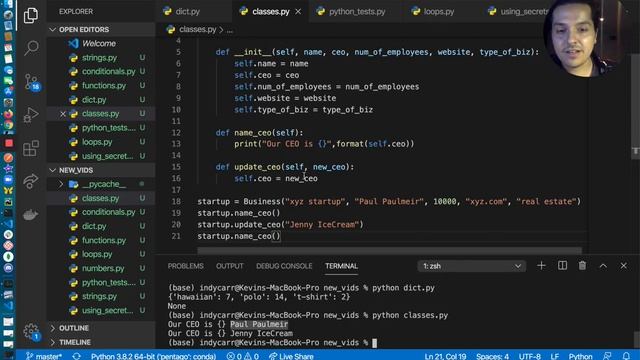Collapse the Open Editors section
640x360 pixels.
pyautogui.click(x=84, y=29)
